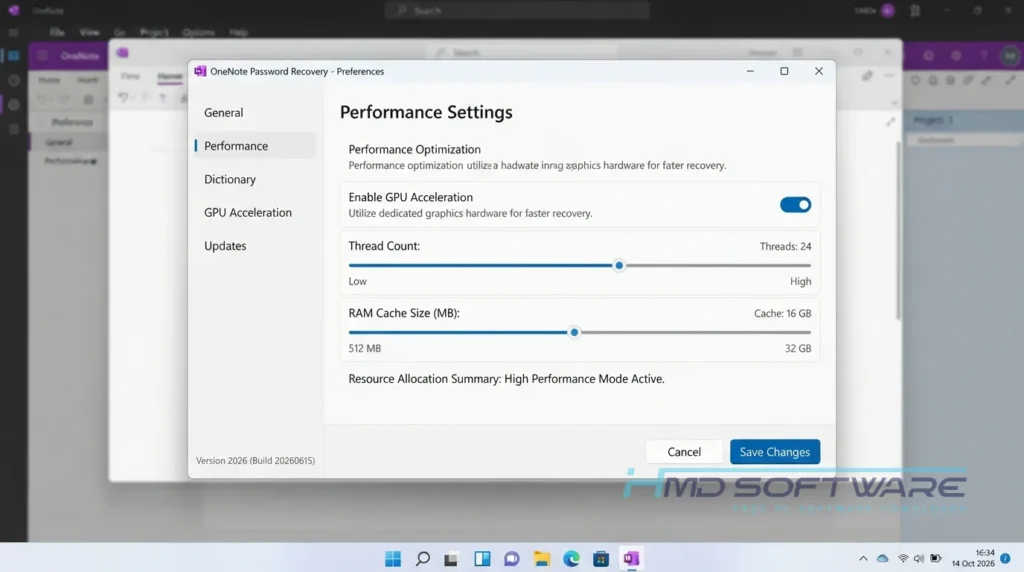The image size is (1024, 572).
Task: Open View menu in background window
Action: pos(89,32)
